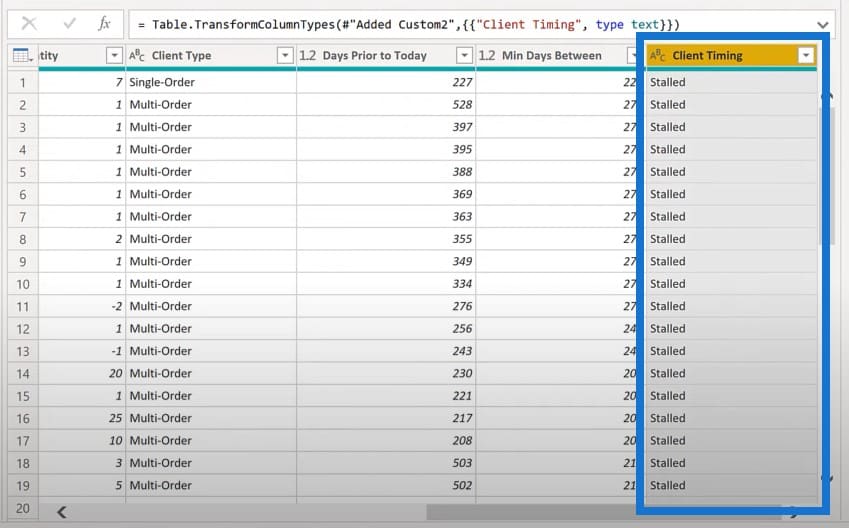
Task: Cancel the formula edit with X icon
Action: click(x=29, y=23)
